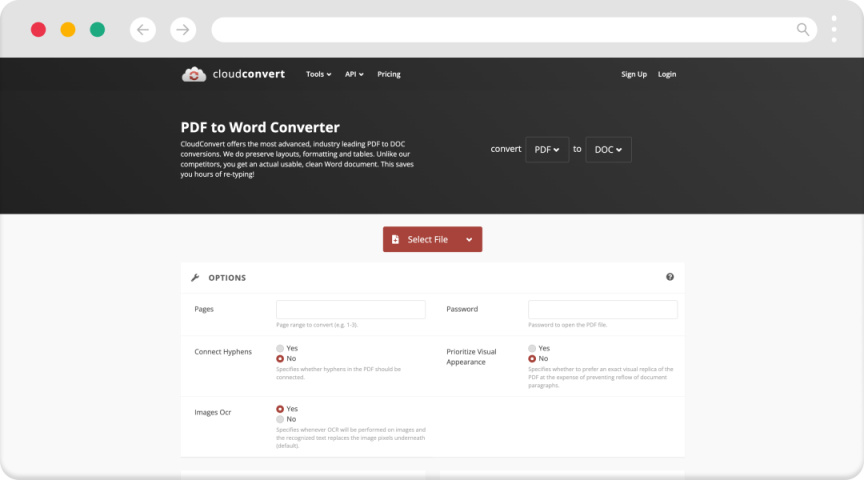864x480 pixels.
Task: Click the Sign Up link
Action: pyautogui.click(x=634, y=74)
